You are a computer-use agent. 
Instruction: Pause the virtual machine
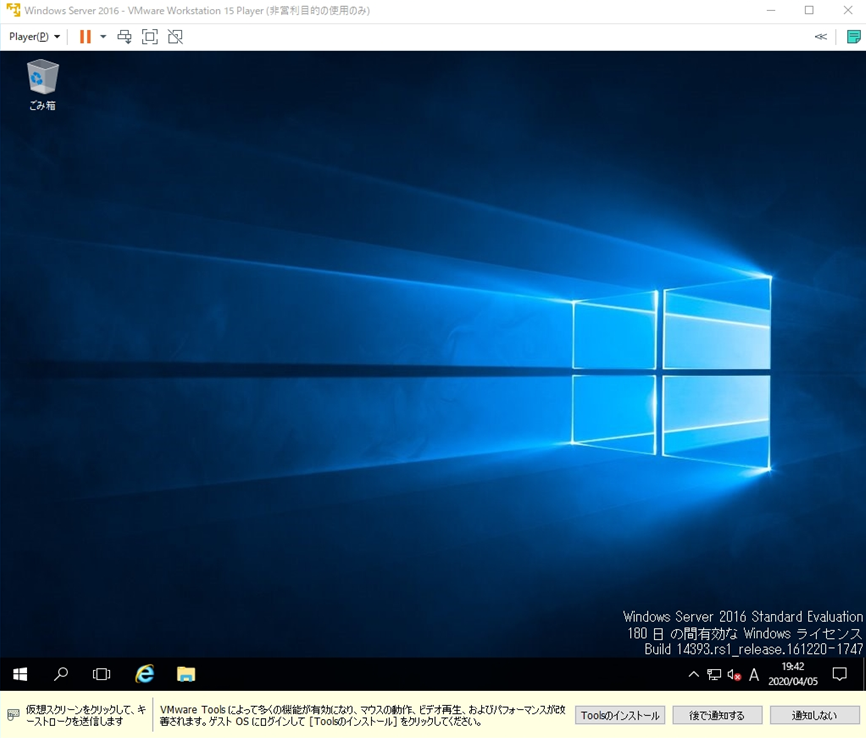85,37
